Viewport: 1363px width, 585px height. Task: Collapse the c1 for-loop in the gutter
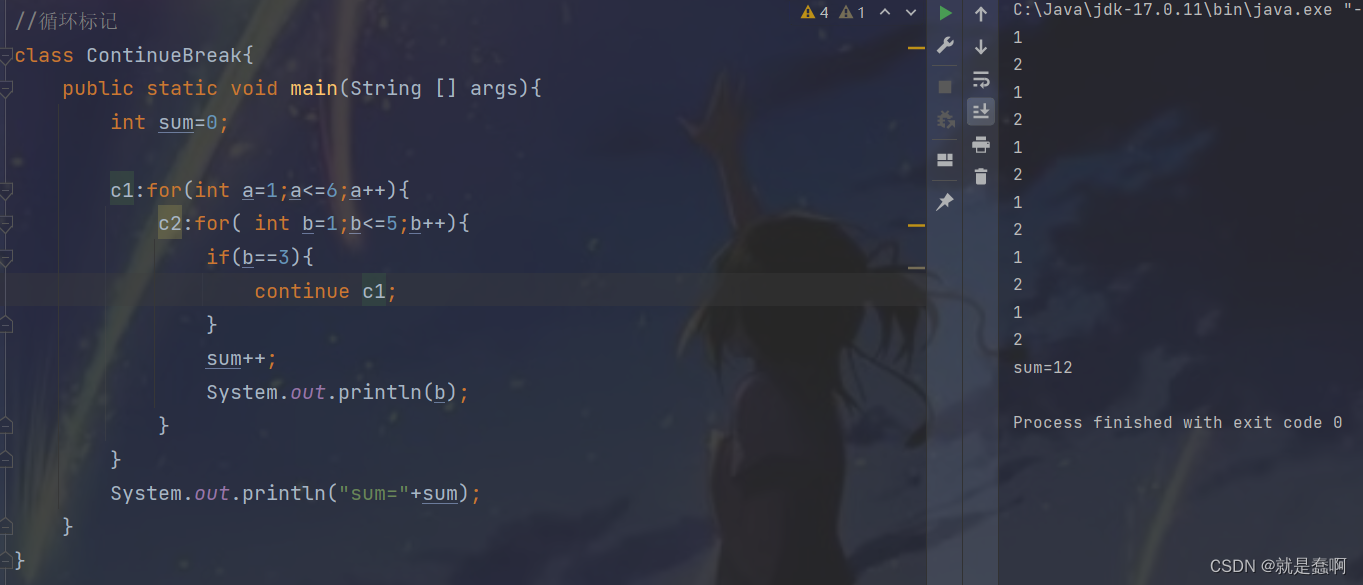[4, 190]
